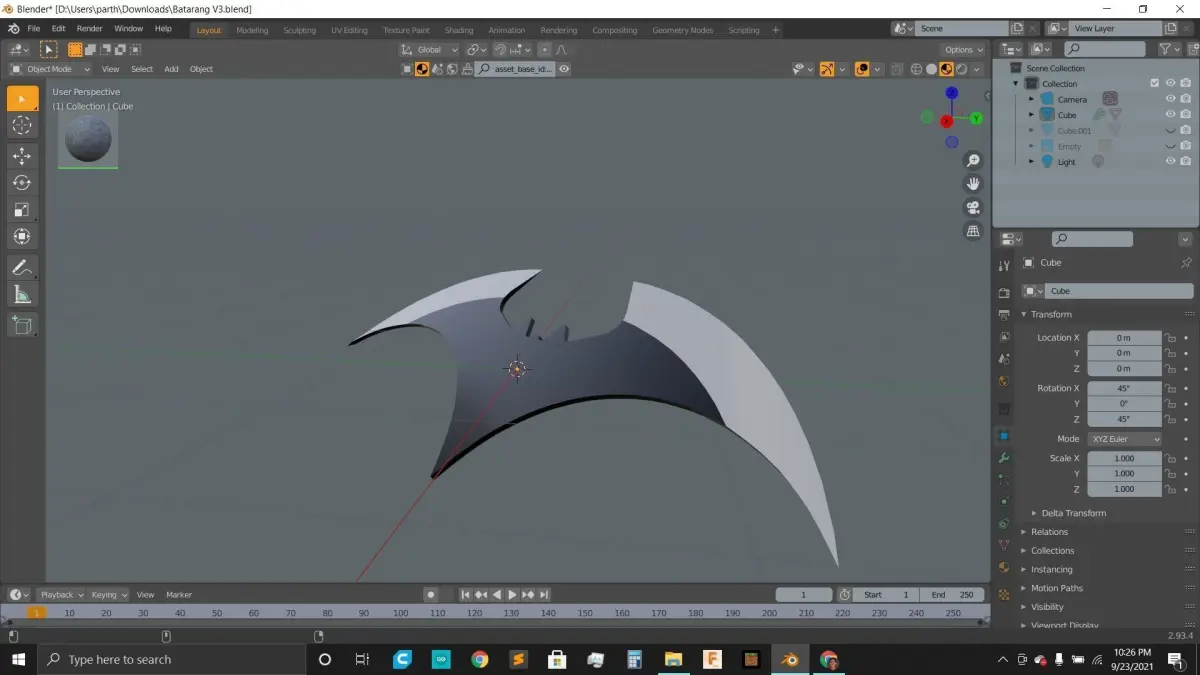Select the Move tool
The height and width of the screenshot is (675, 1200).
(22, 156)
